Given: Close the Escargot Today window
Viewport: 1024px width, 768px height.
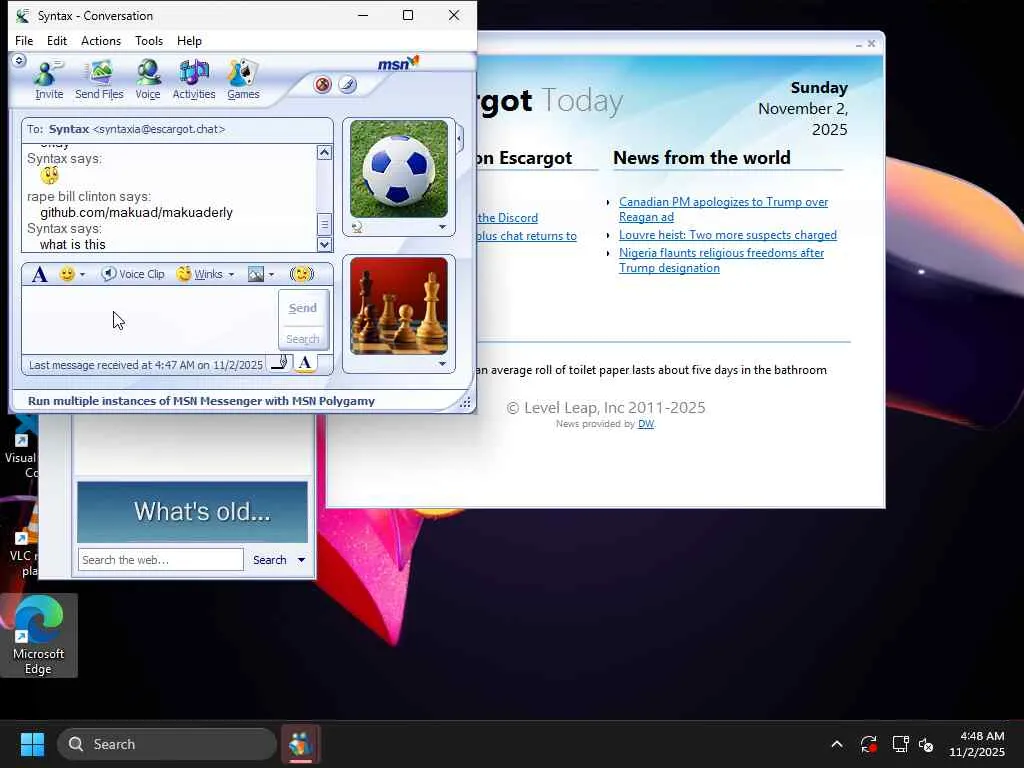Looking at the screenshot, I should (x=871, y=44).
